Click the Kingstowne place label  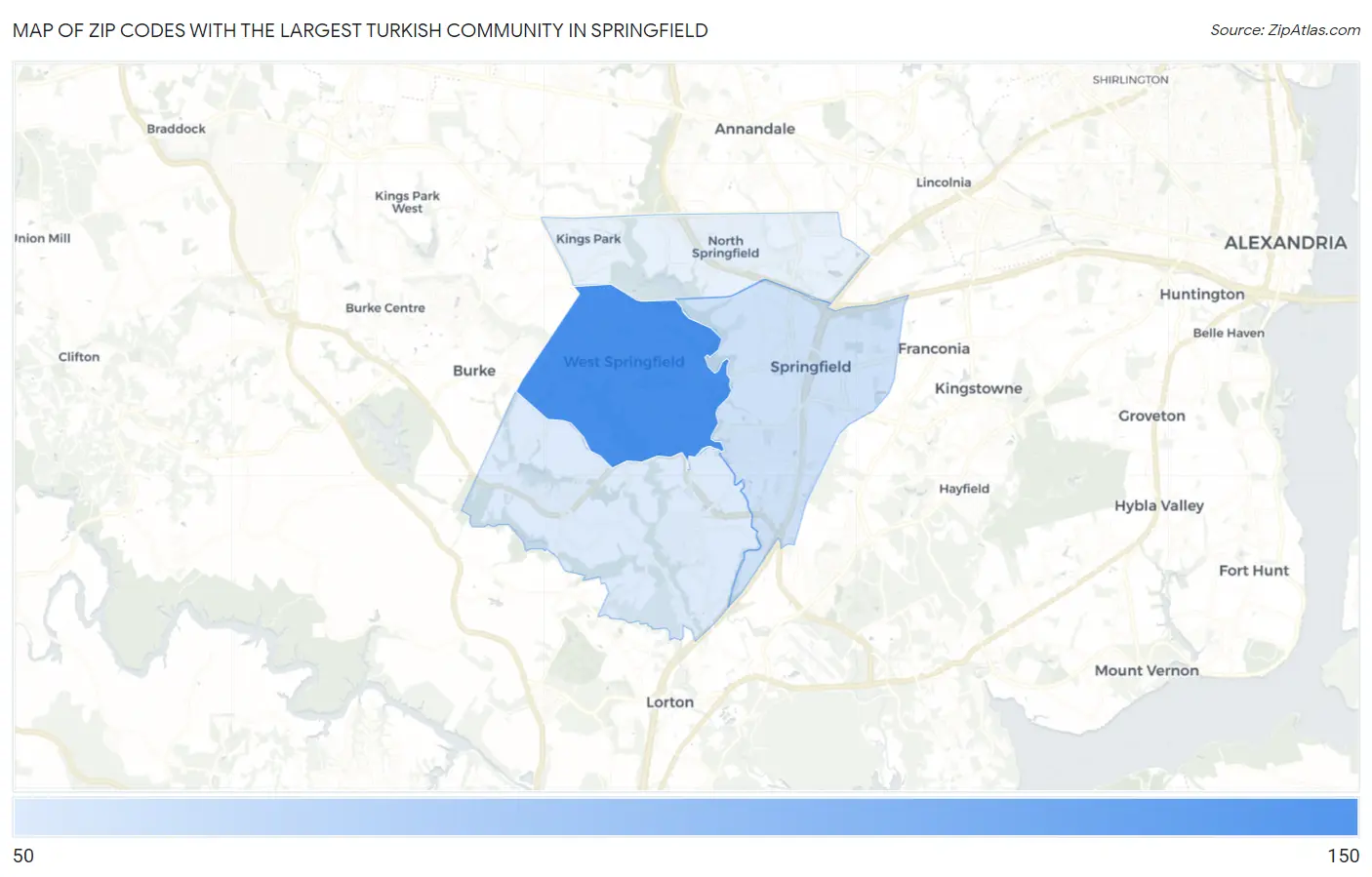(x=979, y=388)
